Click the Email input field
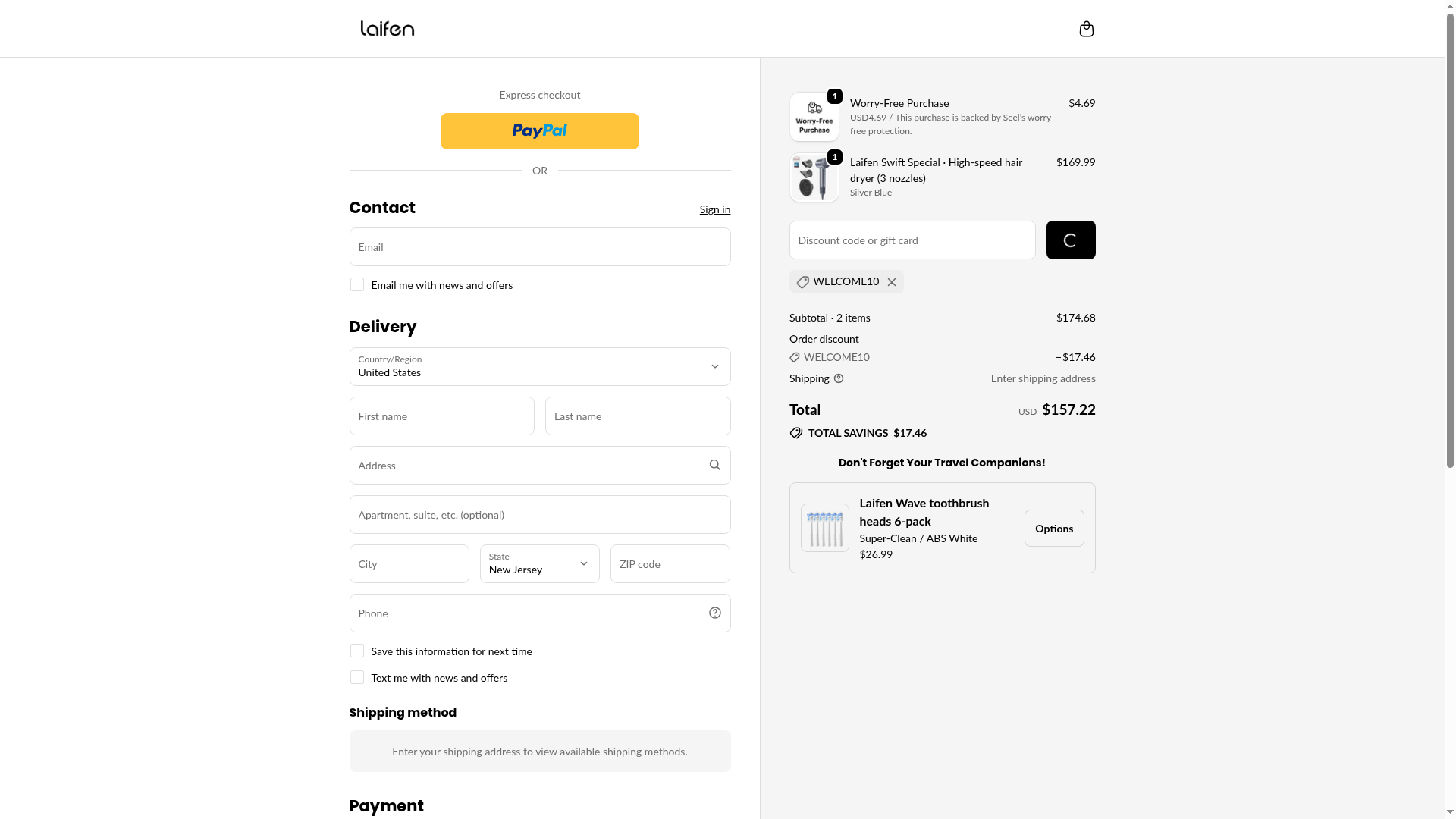This screenshot has width=1456, height=819. [539, 247]
